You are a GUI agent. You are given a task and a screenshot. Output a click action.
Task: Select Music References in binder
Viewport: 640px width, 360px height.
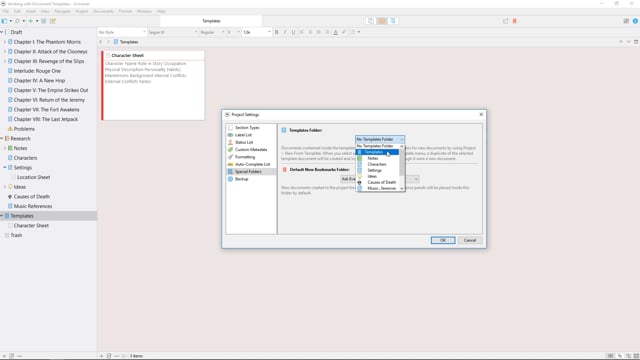[33, 206]
